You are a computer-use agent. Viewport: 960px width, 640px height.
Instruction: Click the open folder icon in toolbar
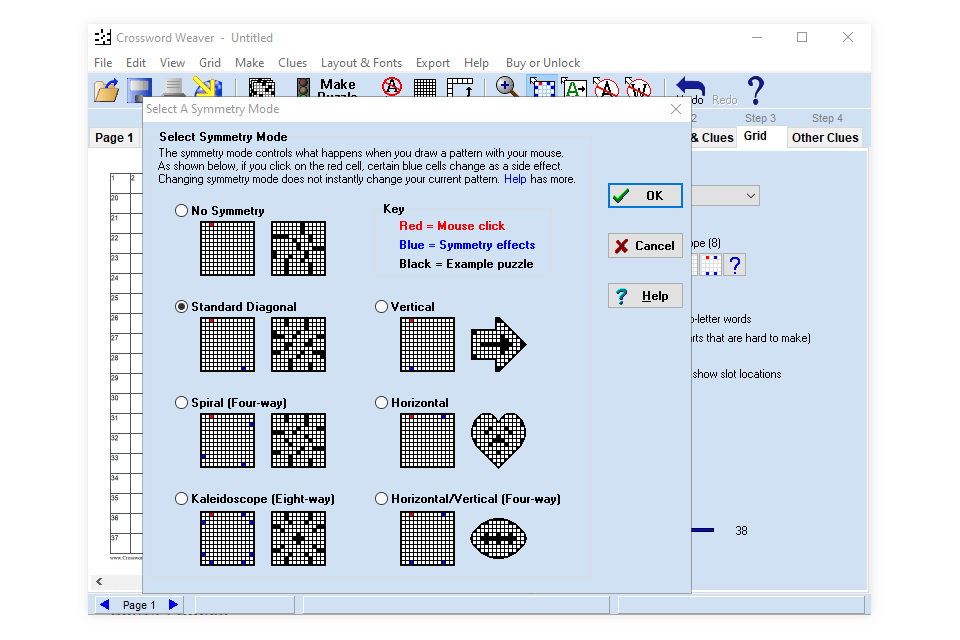coord(106,88)
